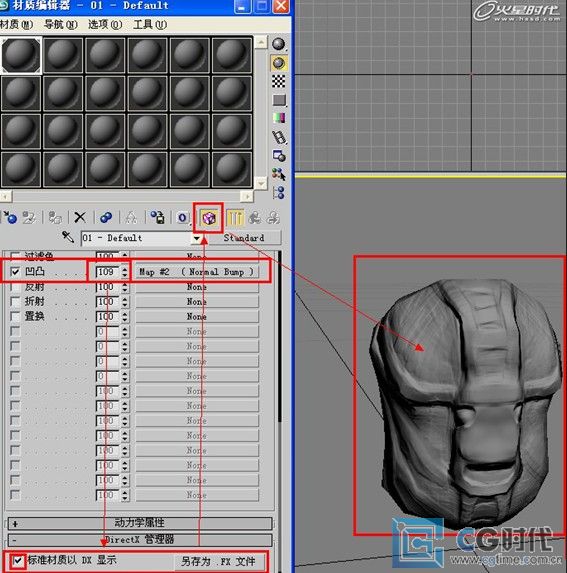Click the 置换 None map button
This screenshot has width=567, height=573.
pyautogui.click(x=197, y=316)
